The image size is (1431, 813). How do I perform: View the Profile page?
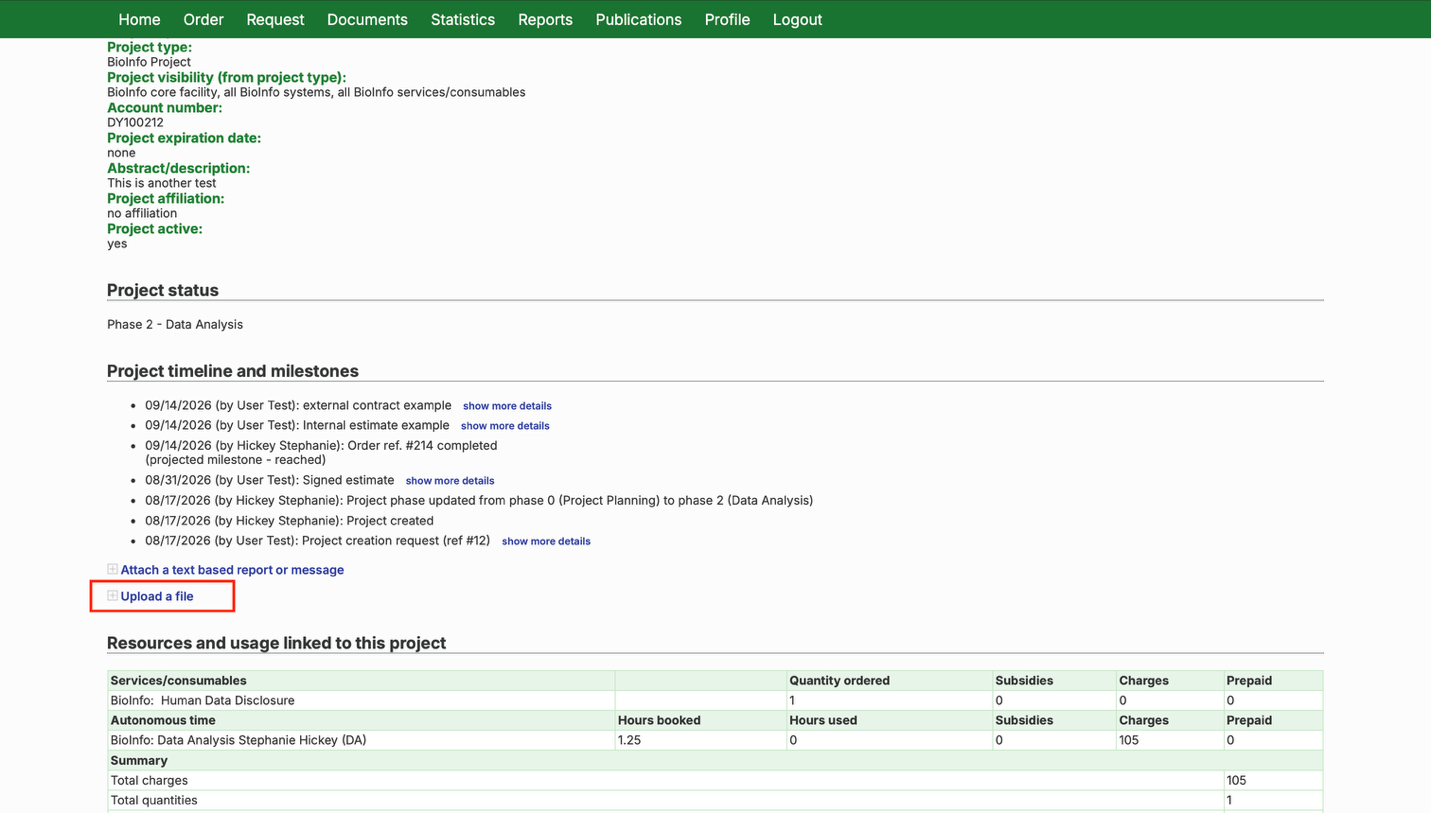point(727,20)
